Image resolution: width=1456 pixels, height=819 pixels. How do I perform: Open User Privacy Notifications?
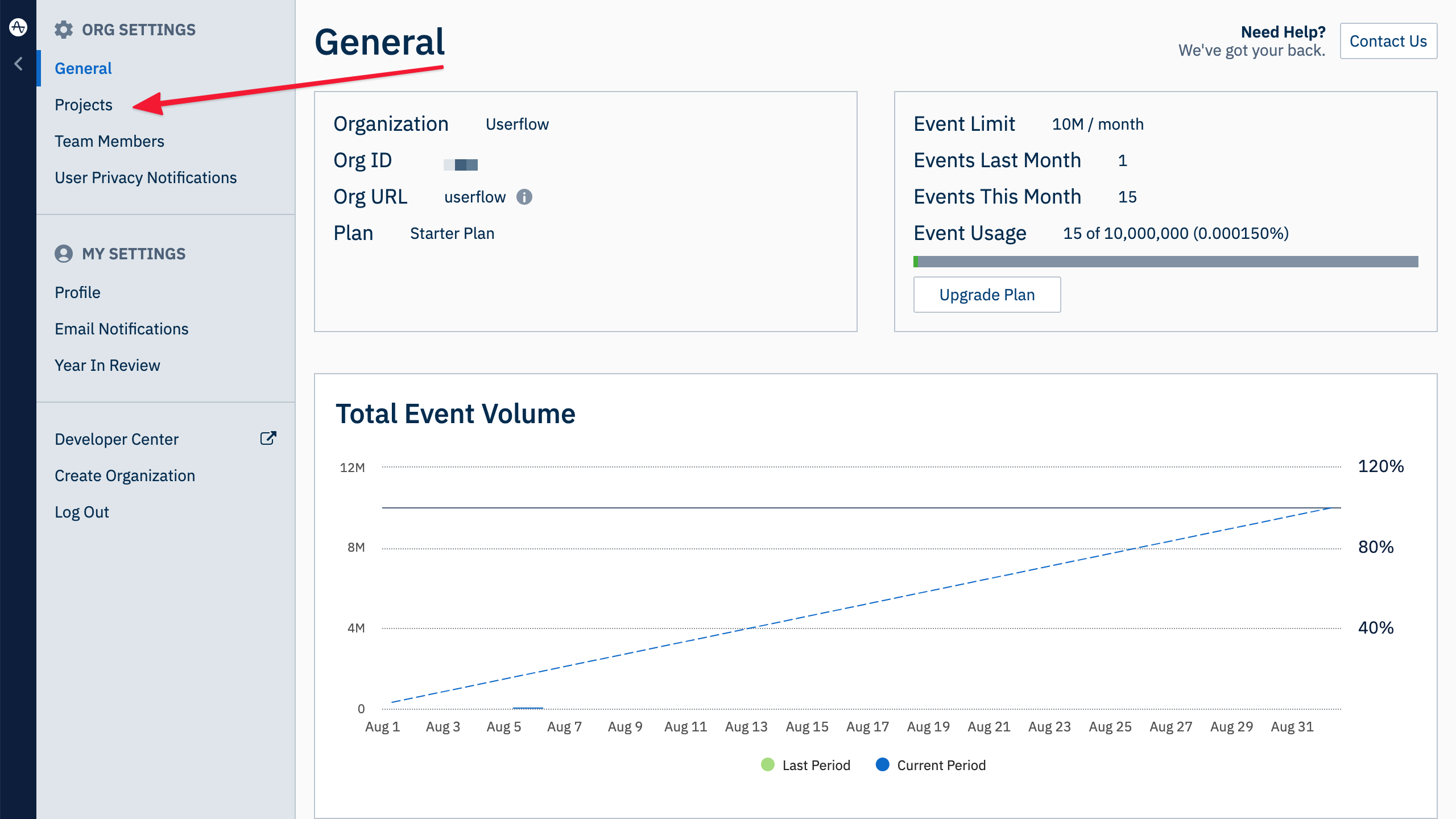[x=146, y=177]
